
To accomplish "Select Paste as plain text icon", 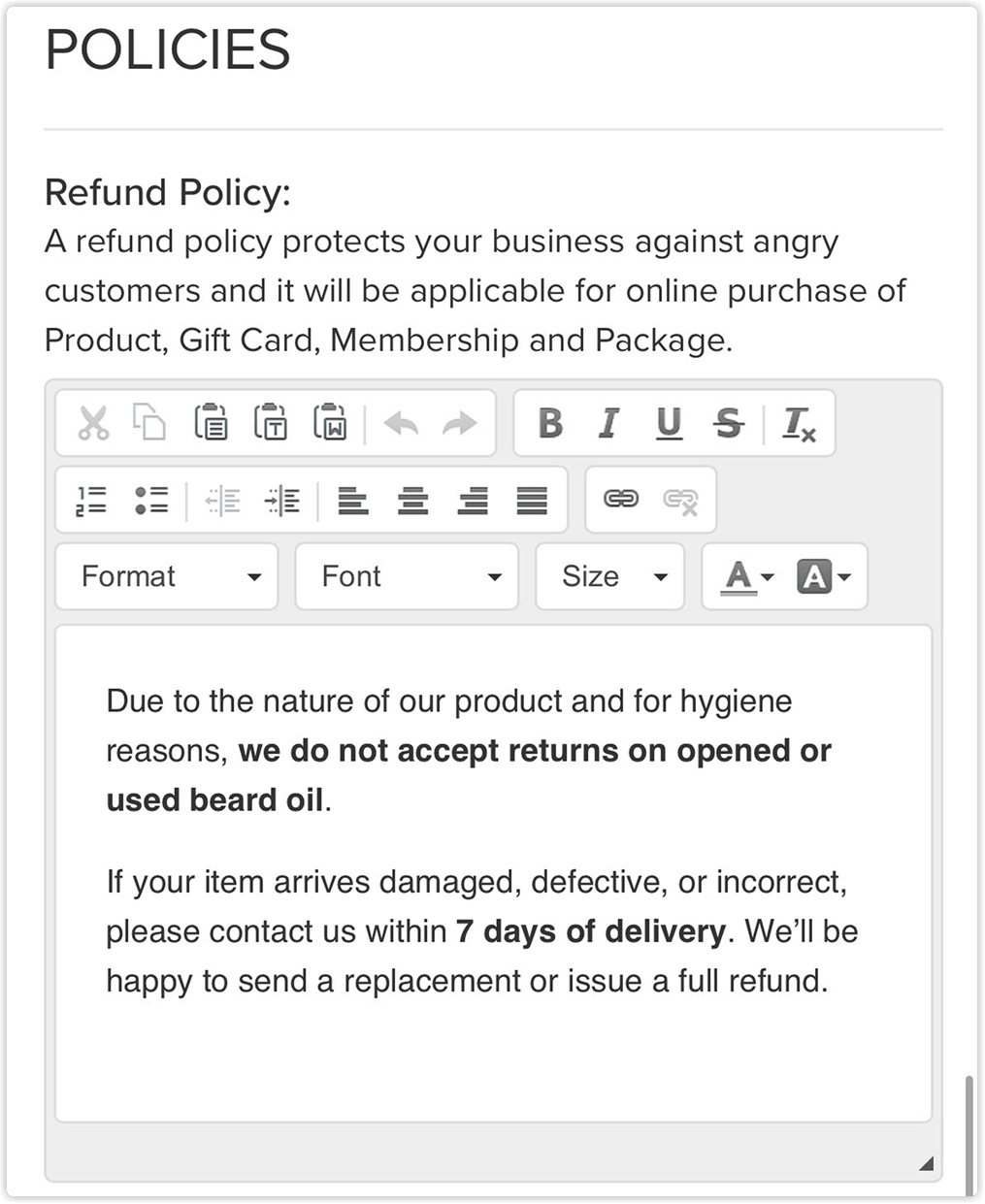I will point(271,423).
